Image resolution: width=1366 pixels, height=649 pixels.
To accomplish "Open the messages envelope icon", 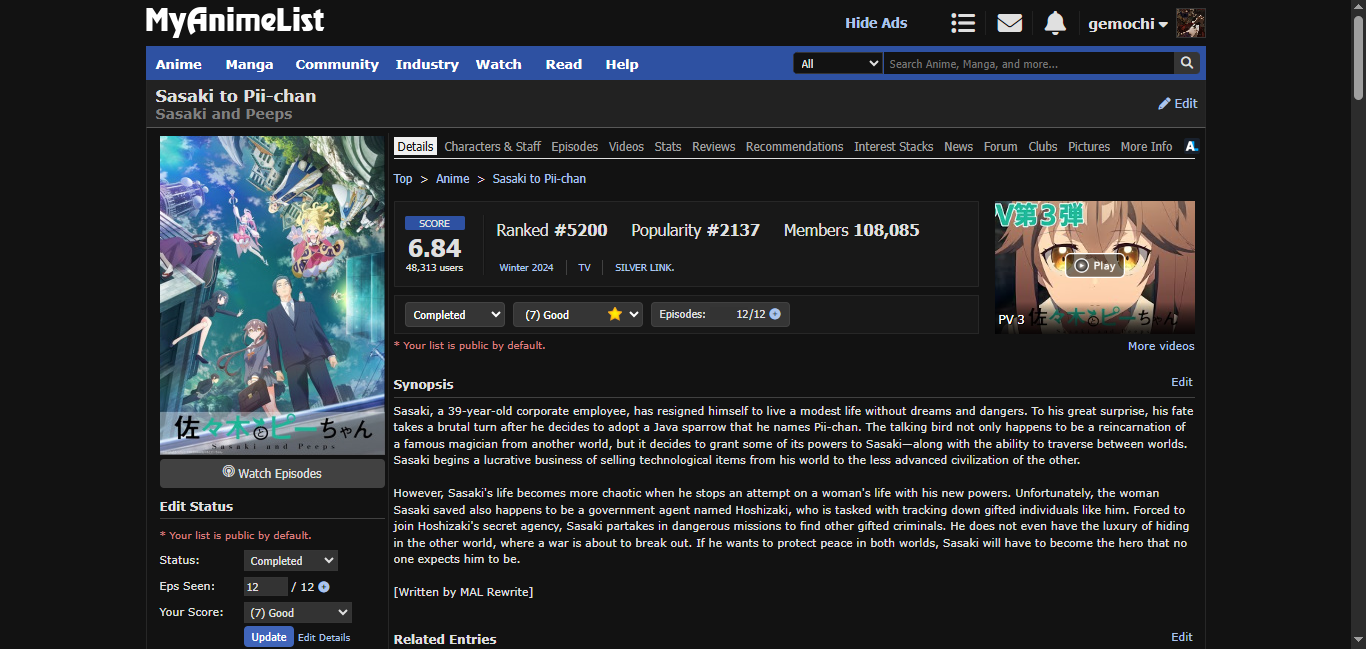I will (1010, 23).
